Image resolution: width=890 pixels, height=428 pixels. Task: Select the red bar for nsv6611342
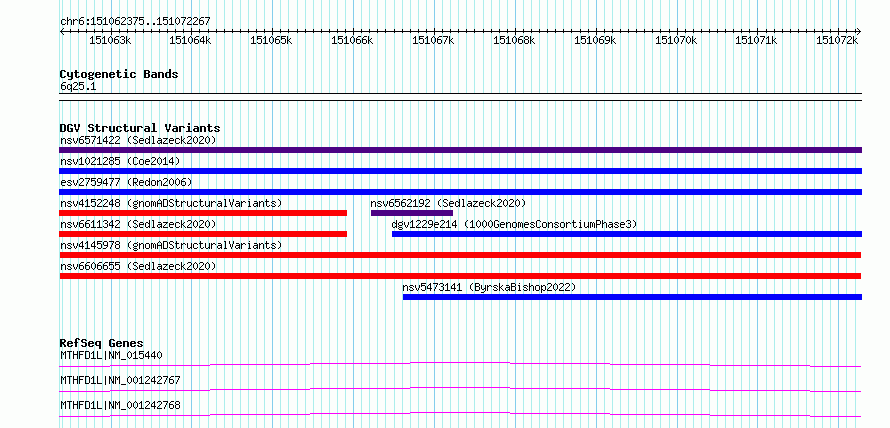click(x=203, y=234)
